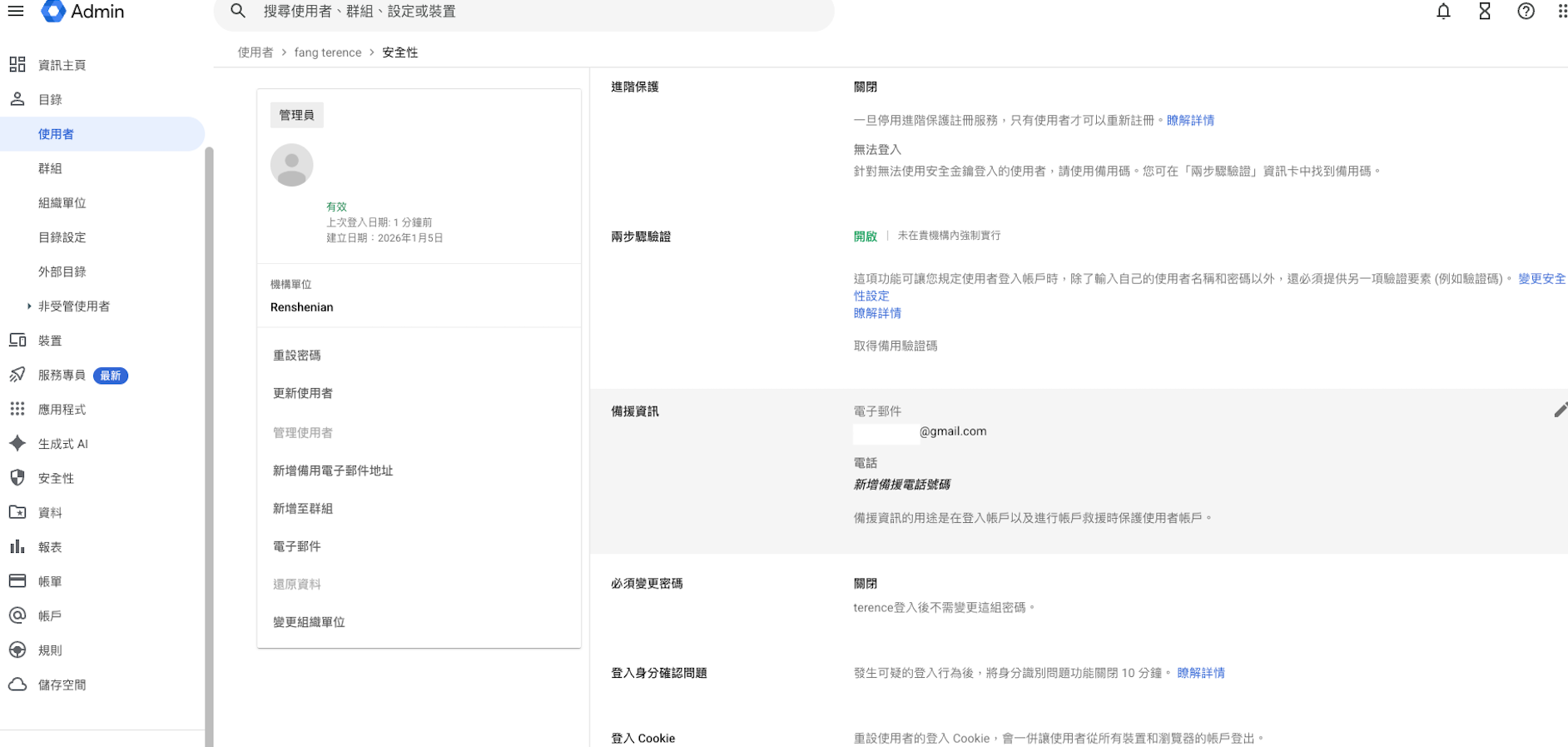Image resolution: width=1568 pixels, height=747 pixels.
Task: Open the help question mark icon
Action: point(1526,12)
